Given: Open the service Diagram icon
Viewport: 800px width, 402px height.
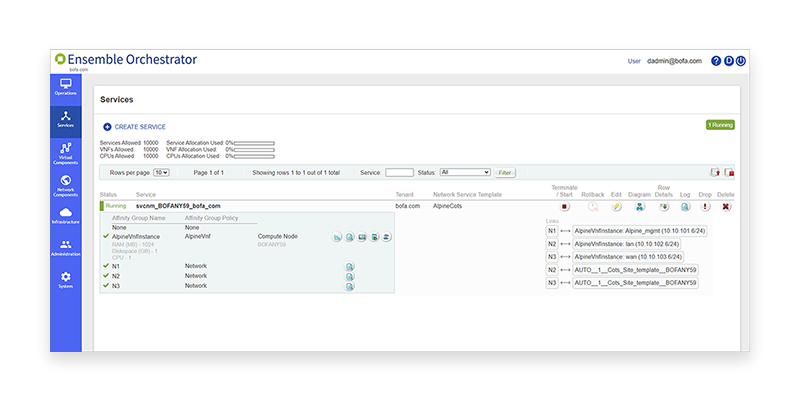Looking at the screenshot, I should [639, 206].
